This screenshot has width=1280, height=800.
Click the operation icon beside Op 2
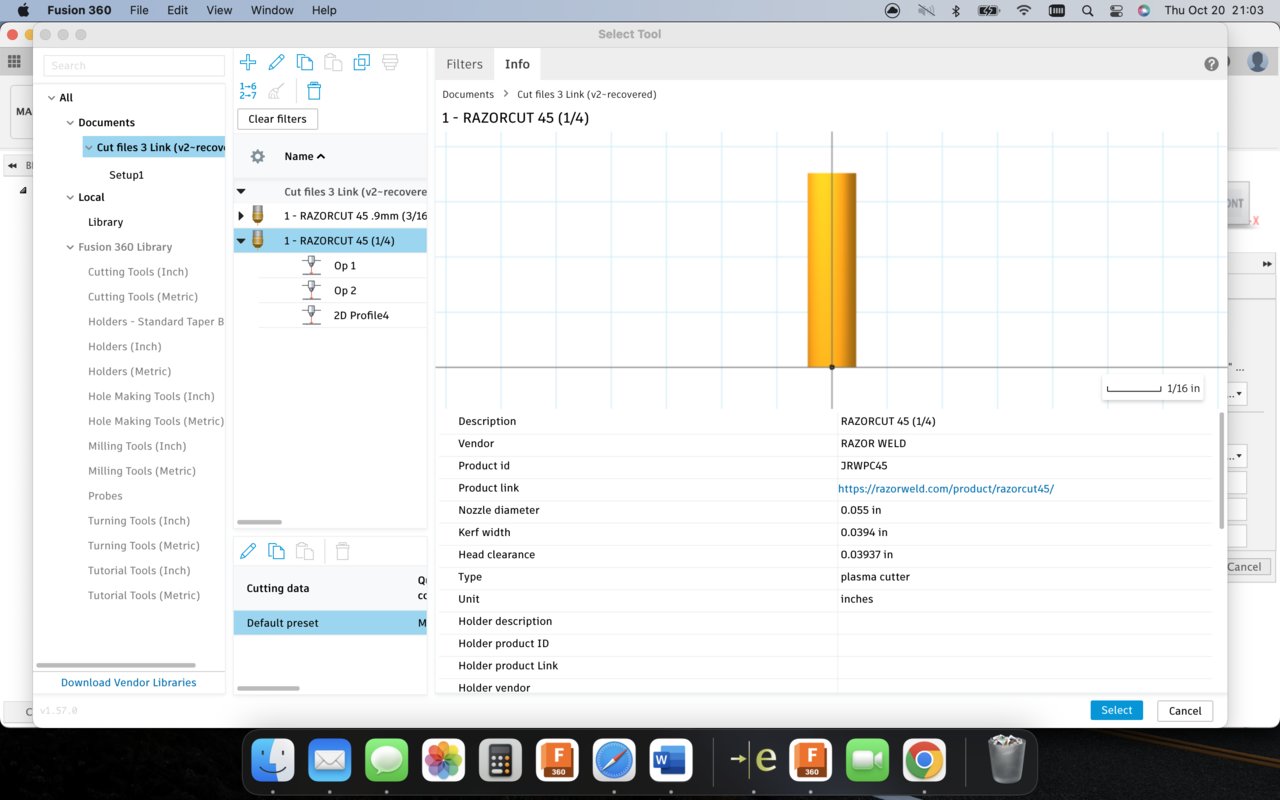pyautogui.click(x=312, y=290)
